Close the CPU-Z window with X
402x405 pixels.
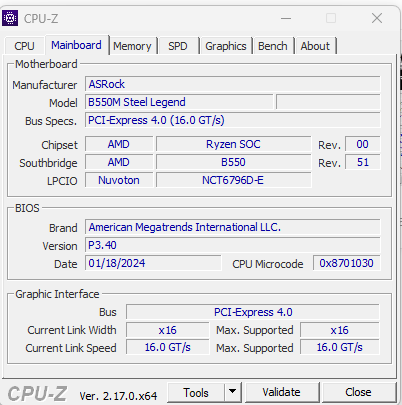tap(377, 18)
